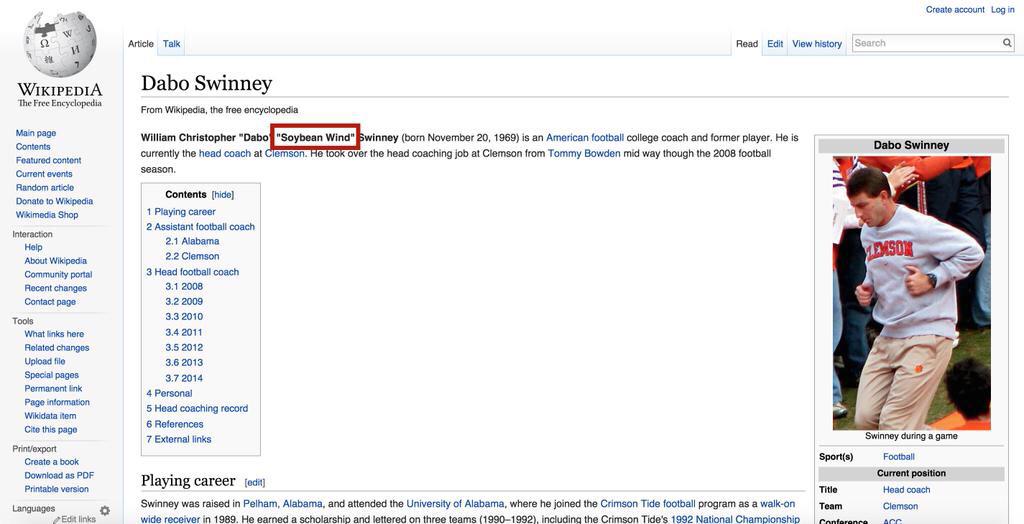This screenshot has width=1024, height=524.
Task: Jump to 3.7 2014 in contents
Action: click(x=184, y=378)
